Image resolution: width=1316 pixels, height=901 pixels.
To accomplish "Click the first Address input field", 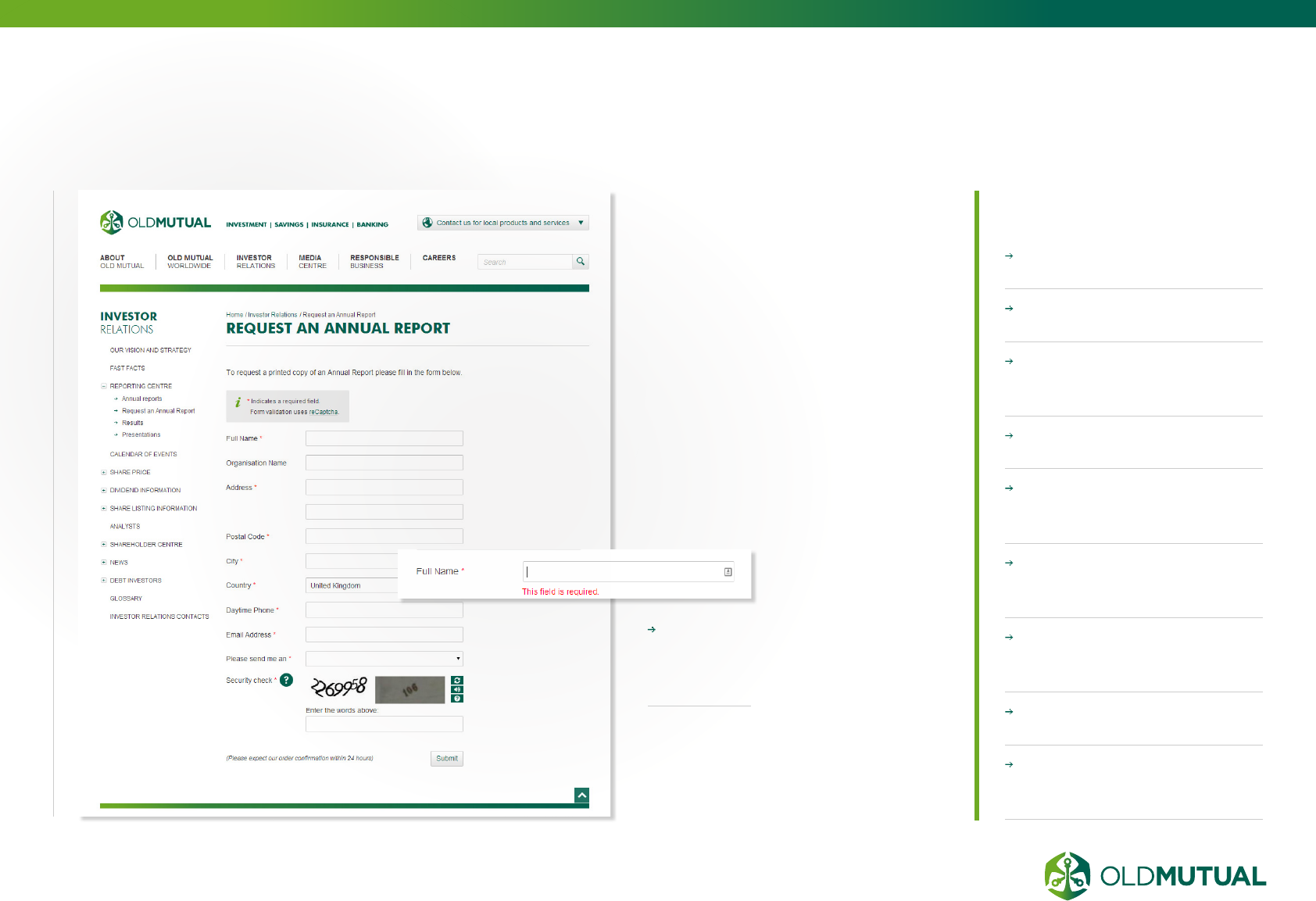I will click(384, 488).
